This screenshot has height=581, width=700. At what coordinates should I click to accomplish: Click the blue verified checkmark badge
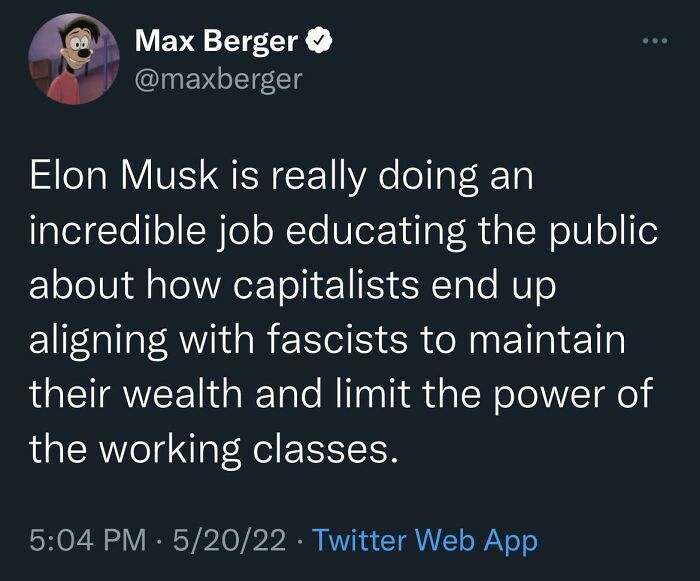point(320,41)
